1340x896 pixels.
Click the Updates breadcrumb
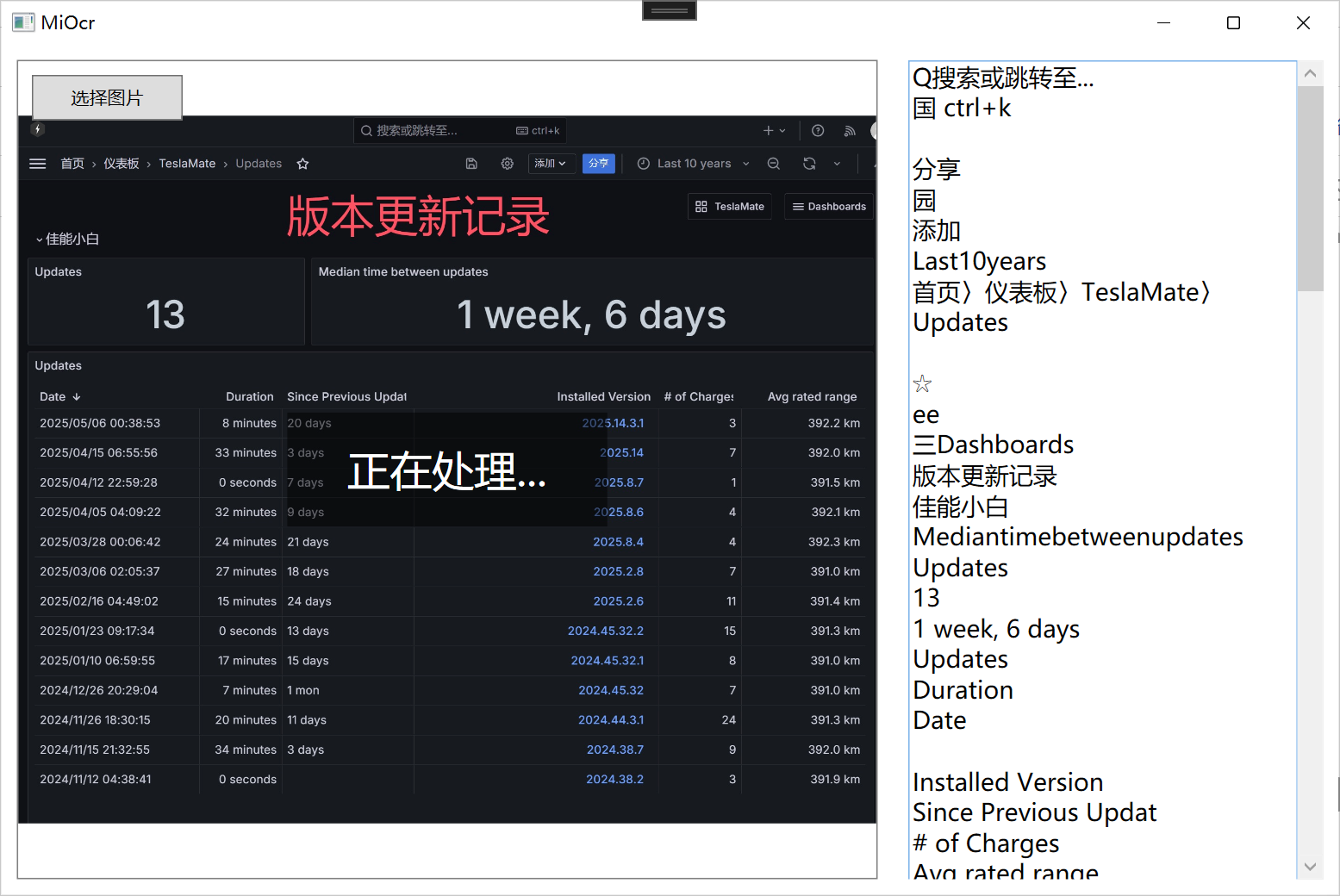click(x=259, y=164)
